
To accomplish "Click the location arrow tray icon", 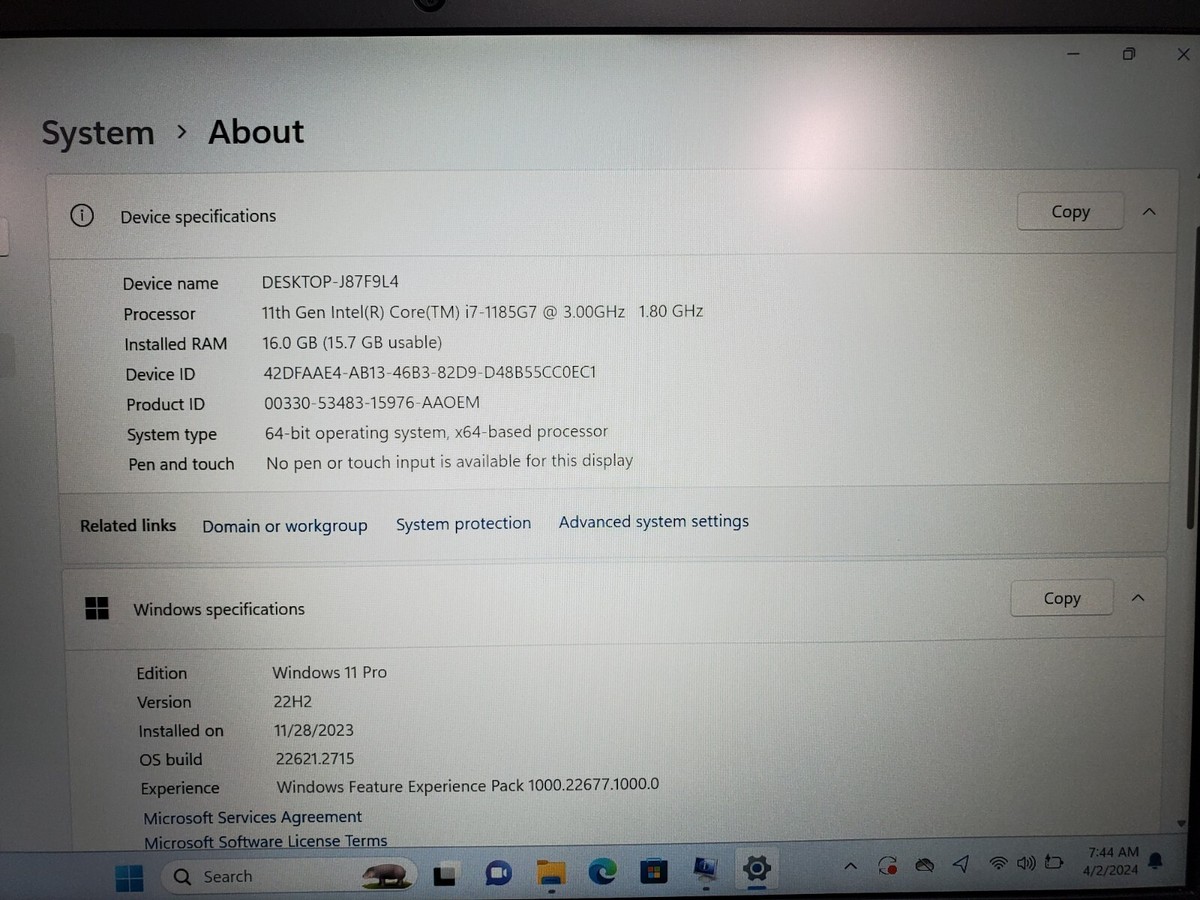I will tap(961, 863).
